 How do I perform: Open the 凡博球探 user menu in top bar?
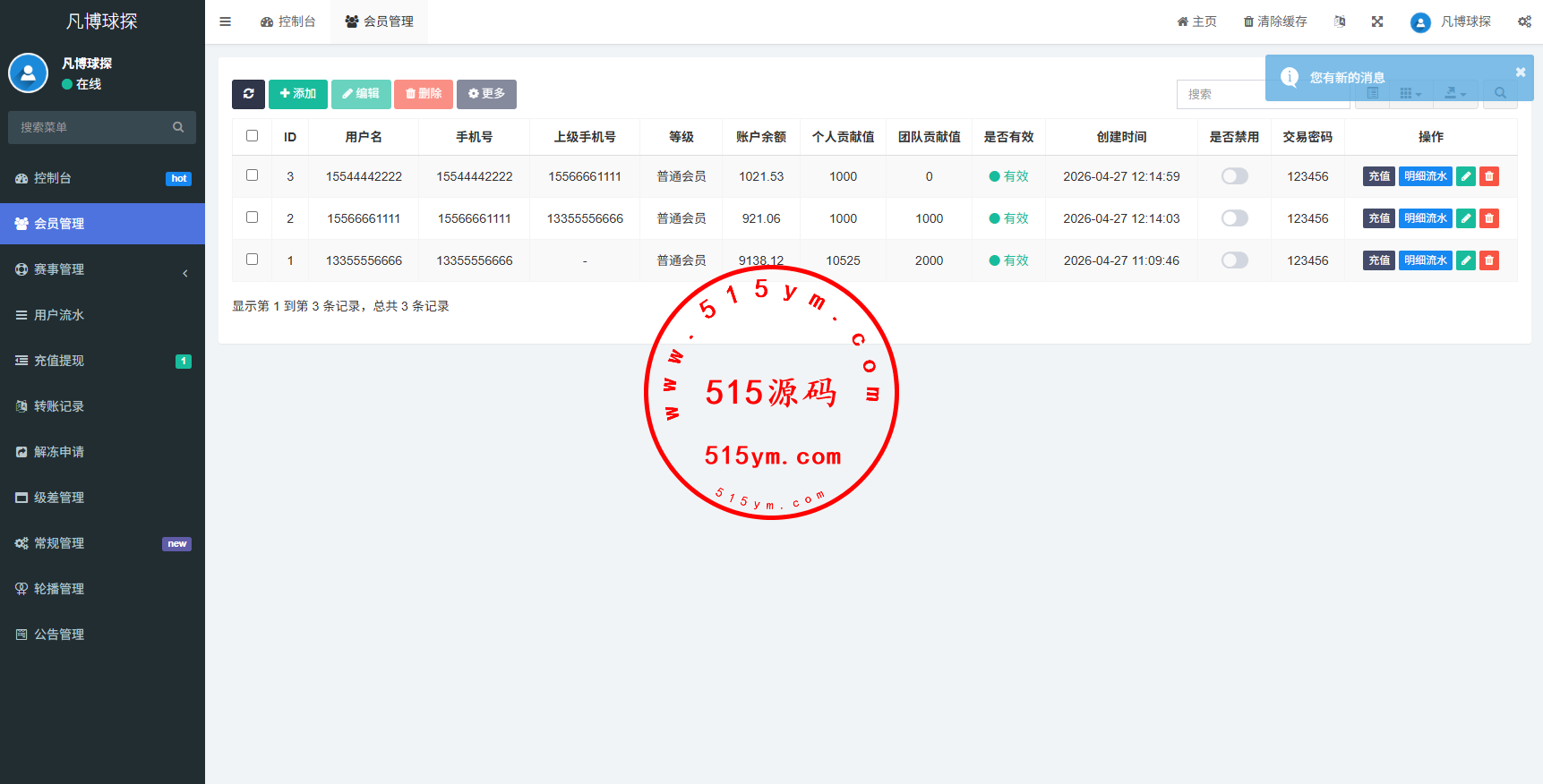click(1451, 21)
